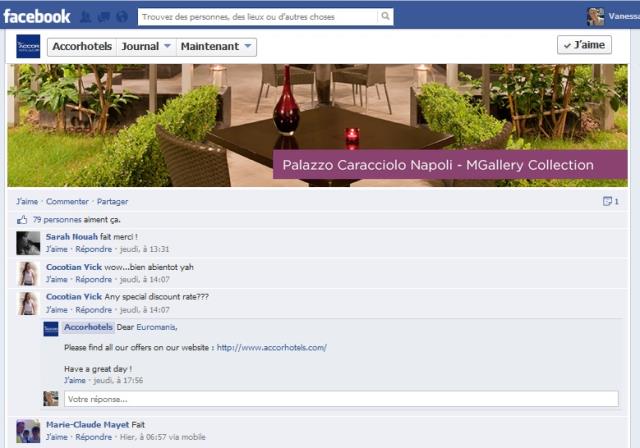This screenshot has height=448, width=640.
Task: Click your avatar beside the reply box
Action: [51, 399]
